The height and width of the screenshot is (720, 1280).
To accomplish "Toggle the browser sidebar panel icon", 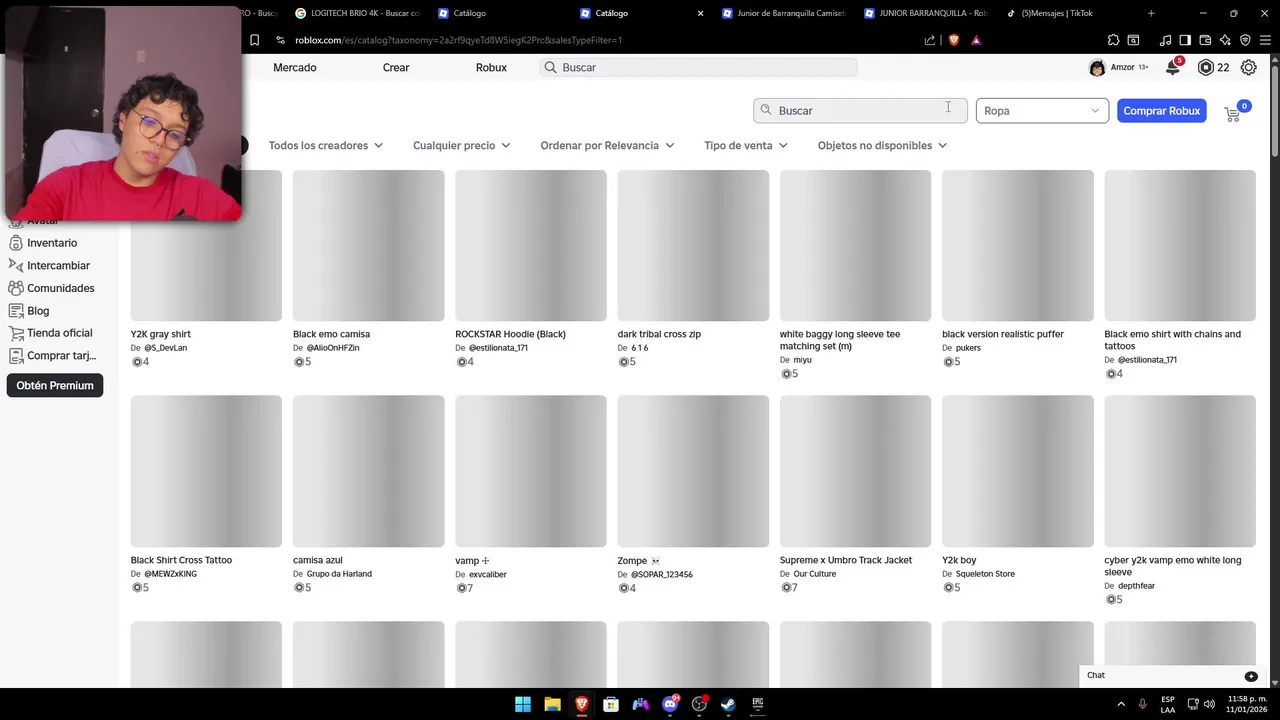I will point(1185,40).
